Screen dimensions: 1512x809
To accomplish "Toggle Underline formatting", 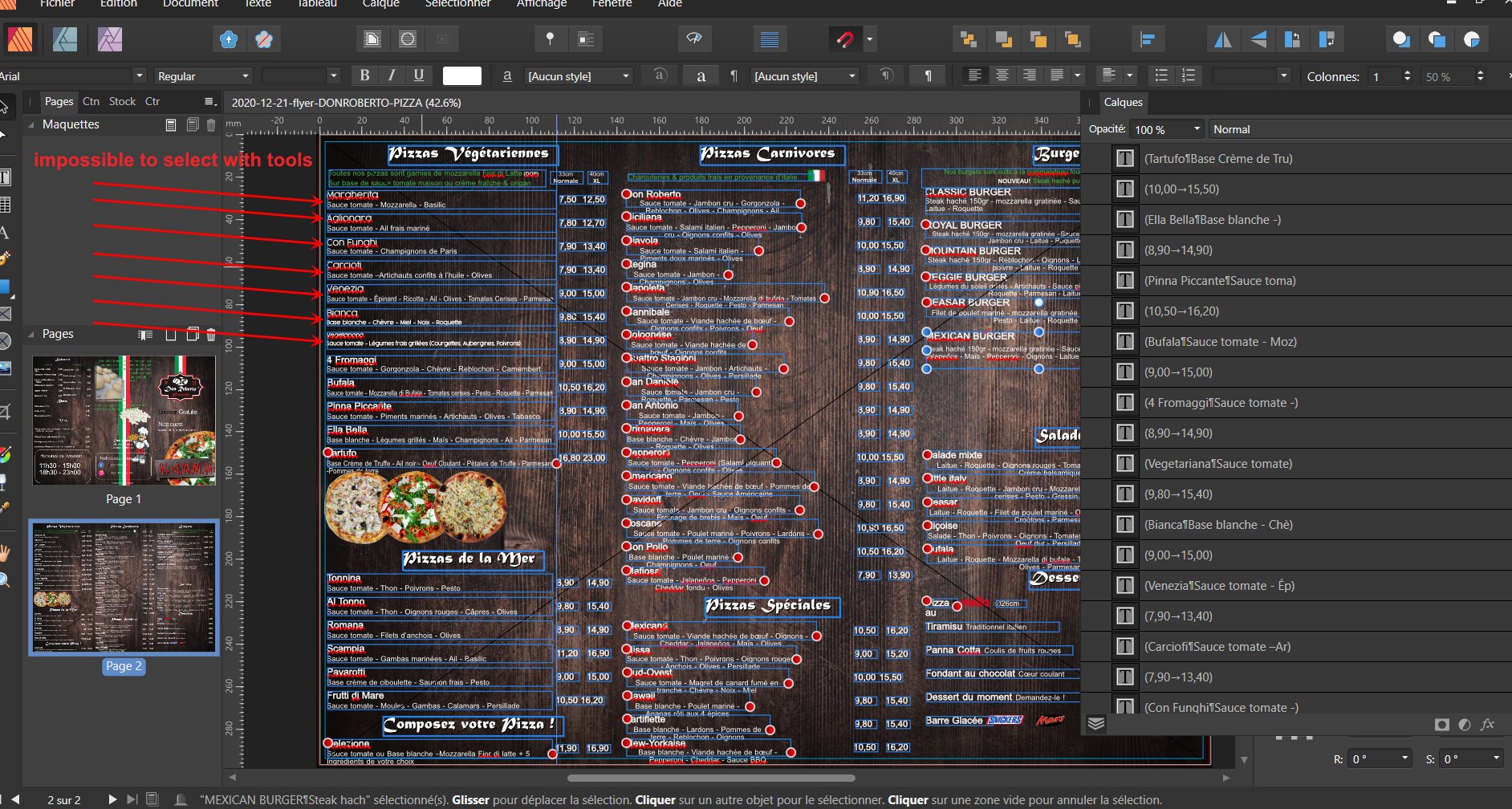I will [x=419, y=75].
